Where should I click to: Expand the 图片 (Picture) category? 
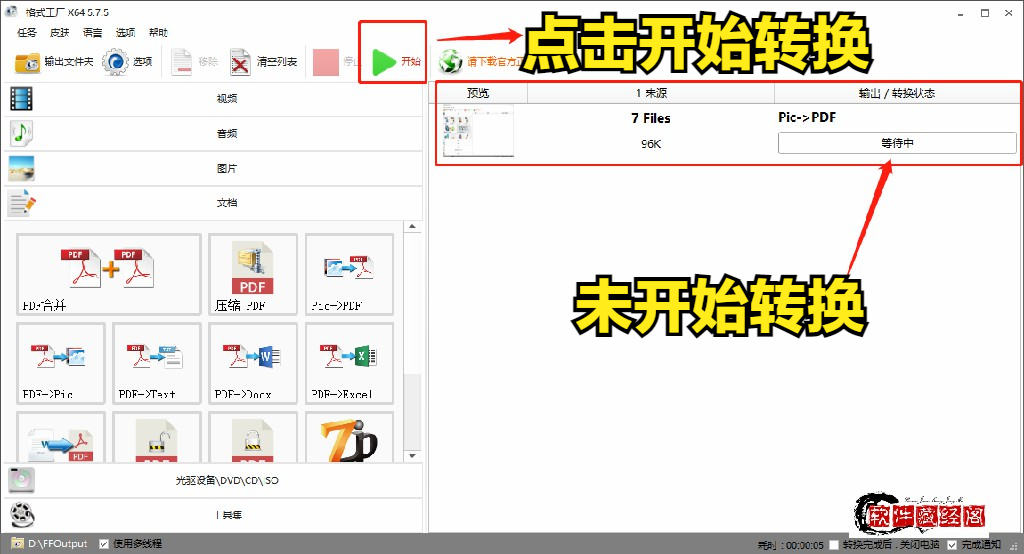pos(213,169)
